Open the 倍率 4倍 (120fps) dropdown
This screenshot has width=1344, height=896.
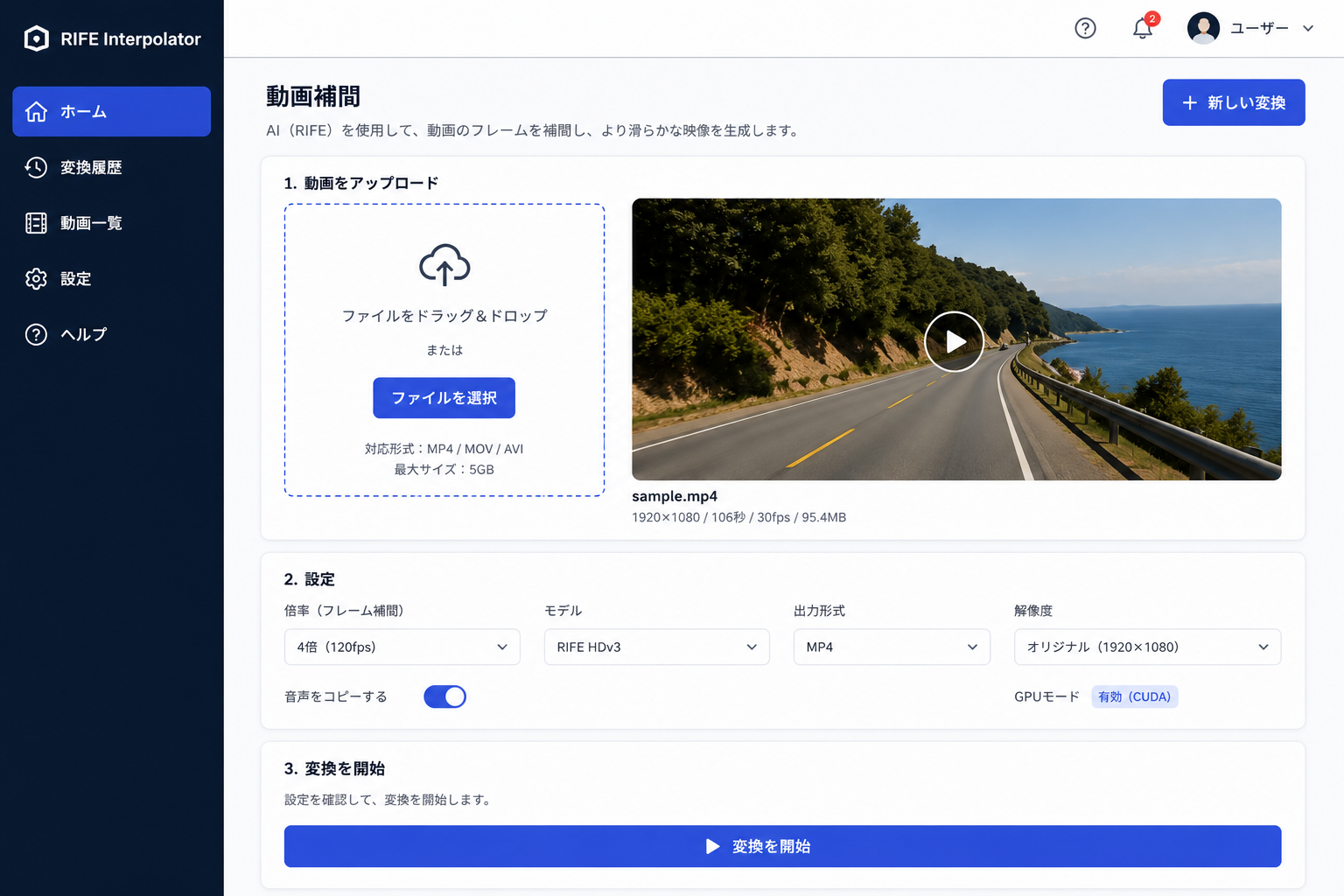click(402, 647)
